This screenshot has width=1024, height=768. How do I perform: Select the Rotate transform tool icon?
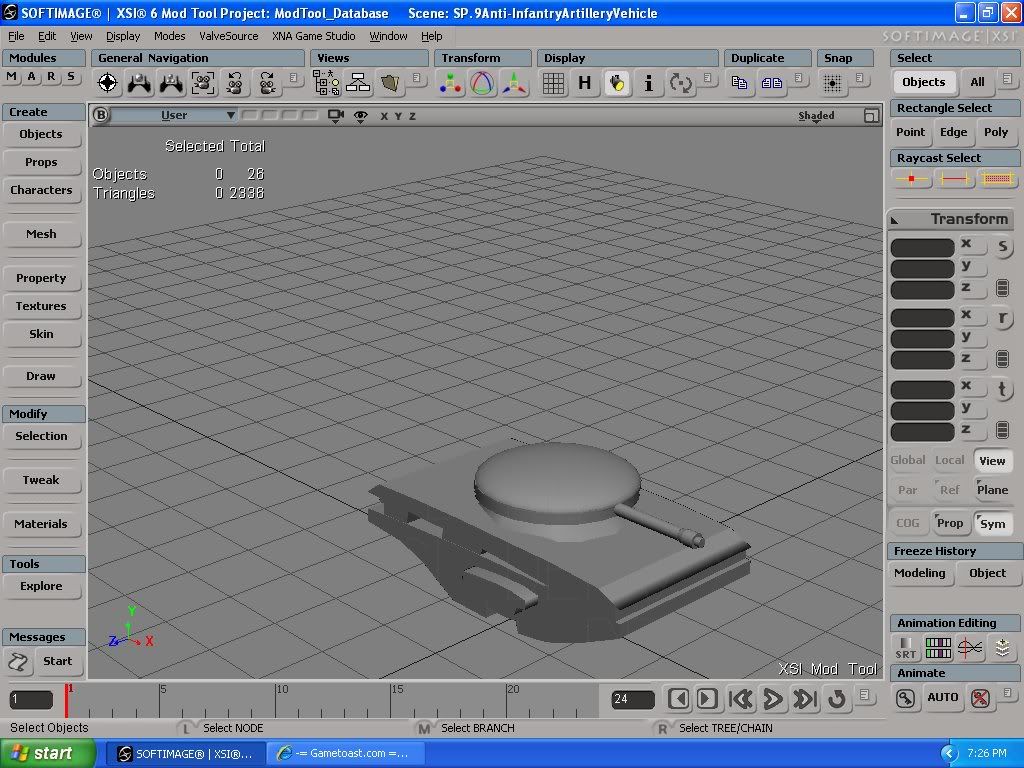(x=483, y=83)
